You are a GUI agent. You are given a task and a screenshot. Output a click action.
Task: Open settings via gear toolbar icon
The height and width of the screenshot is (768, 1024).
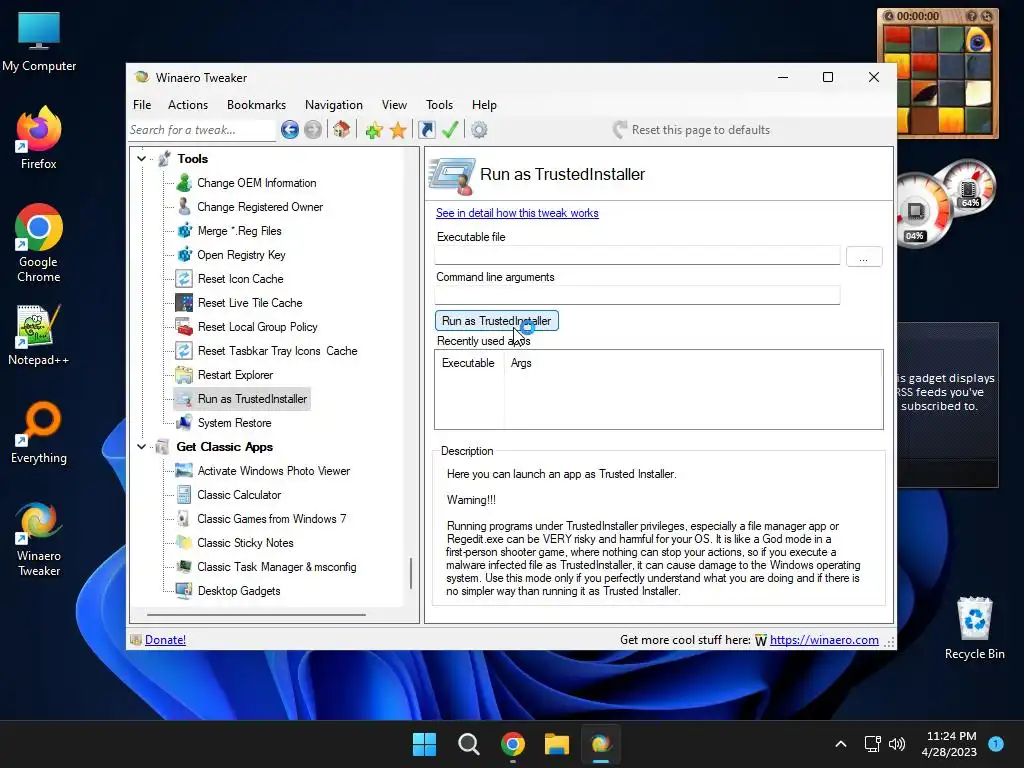479,130
